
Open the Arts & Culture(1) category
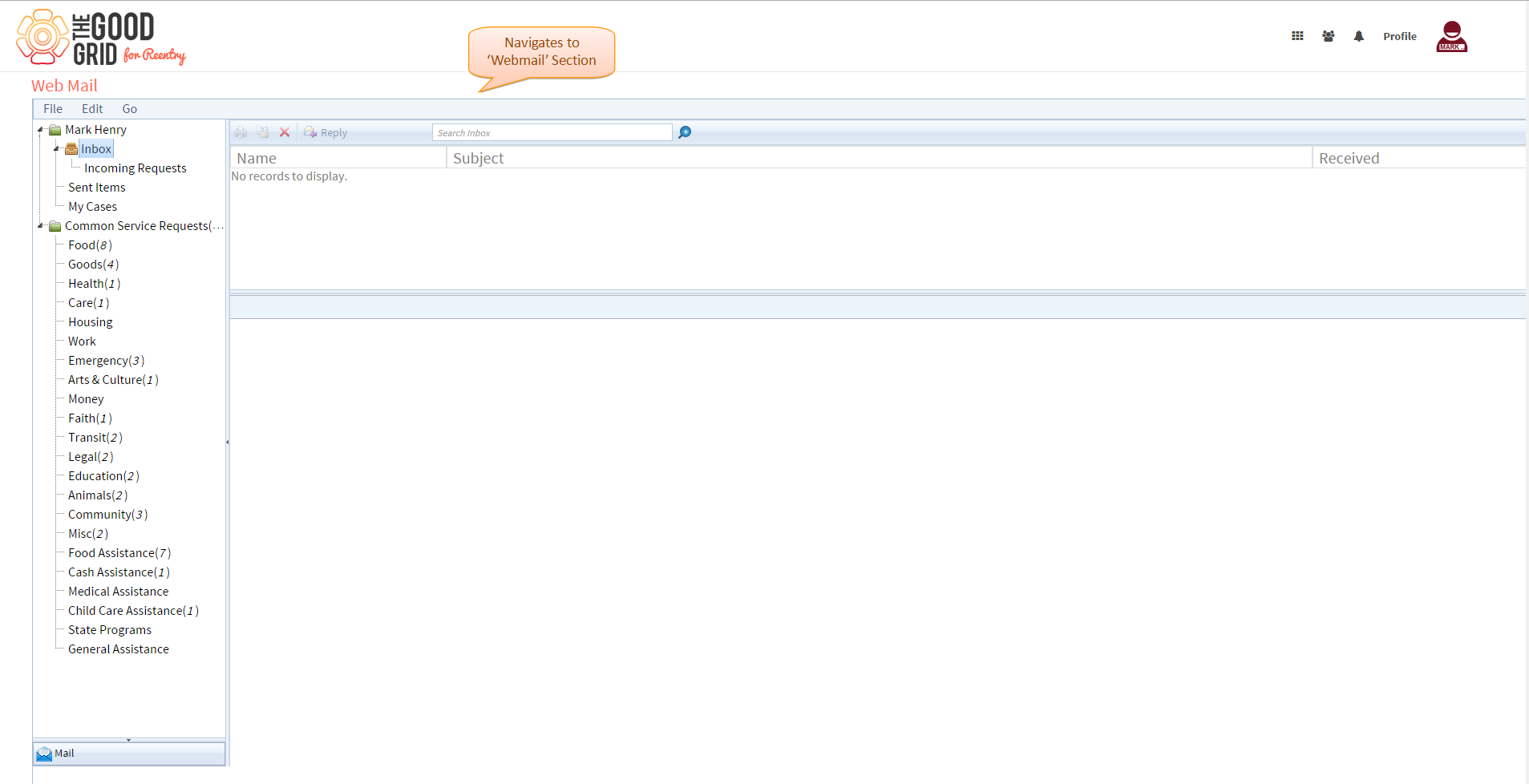(114, 380)
